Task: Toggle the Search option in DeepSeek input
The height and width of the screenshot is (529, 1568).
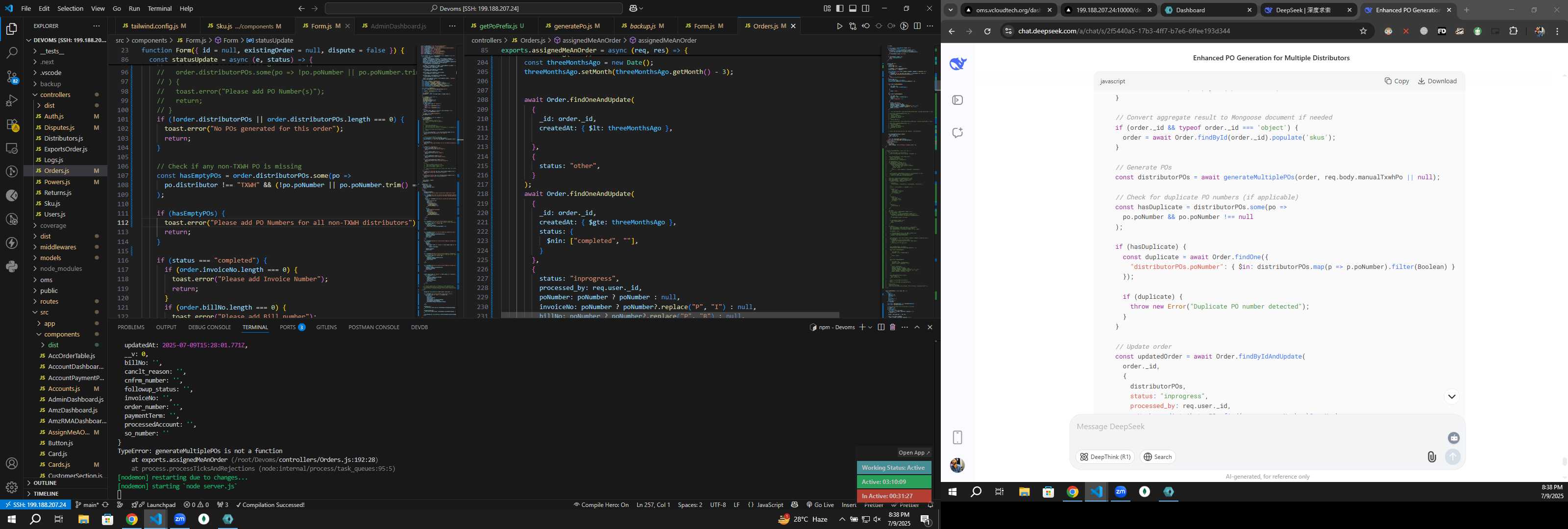Action: [1158, 457]
